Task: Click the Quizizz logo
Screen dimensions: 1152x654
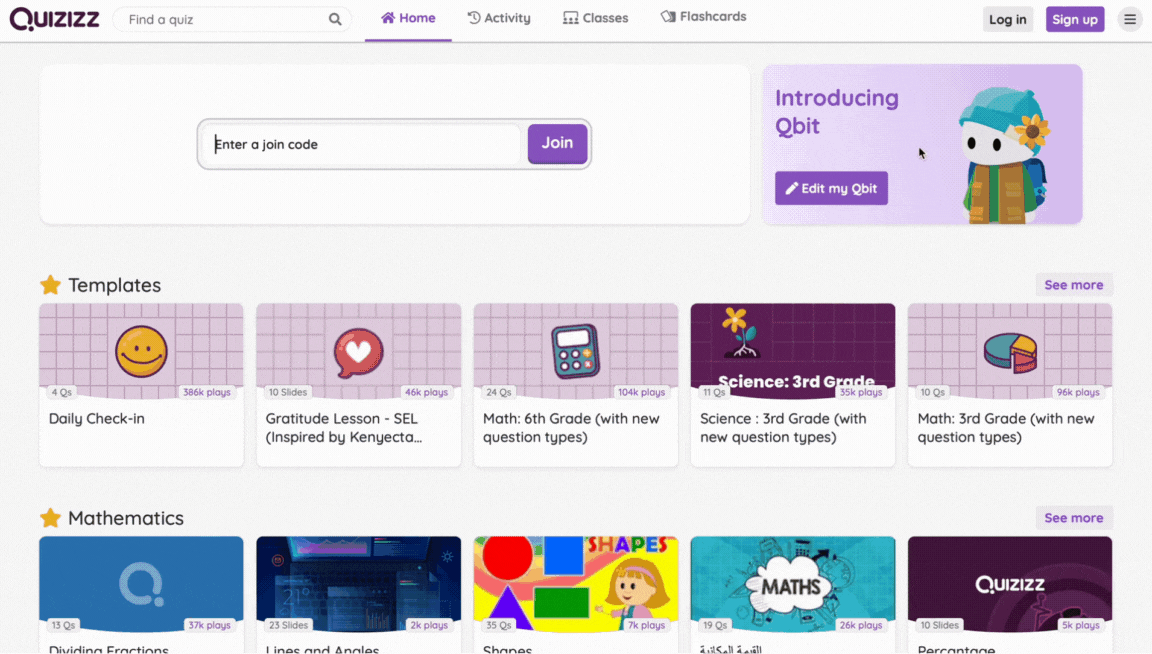Action: click(54, 19)
